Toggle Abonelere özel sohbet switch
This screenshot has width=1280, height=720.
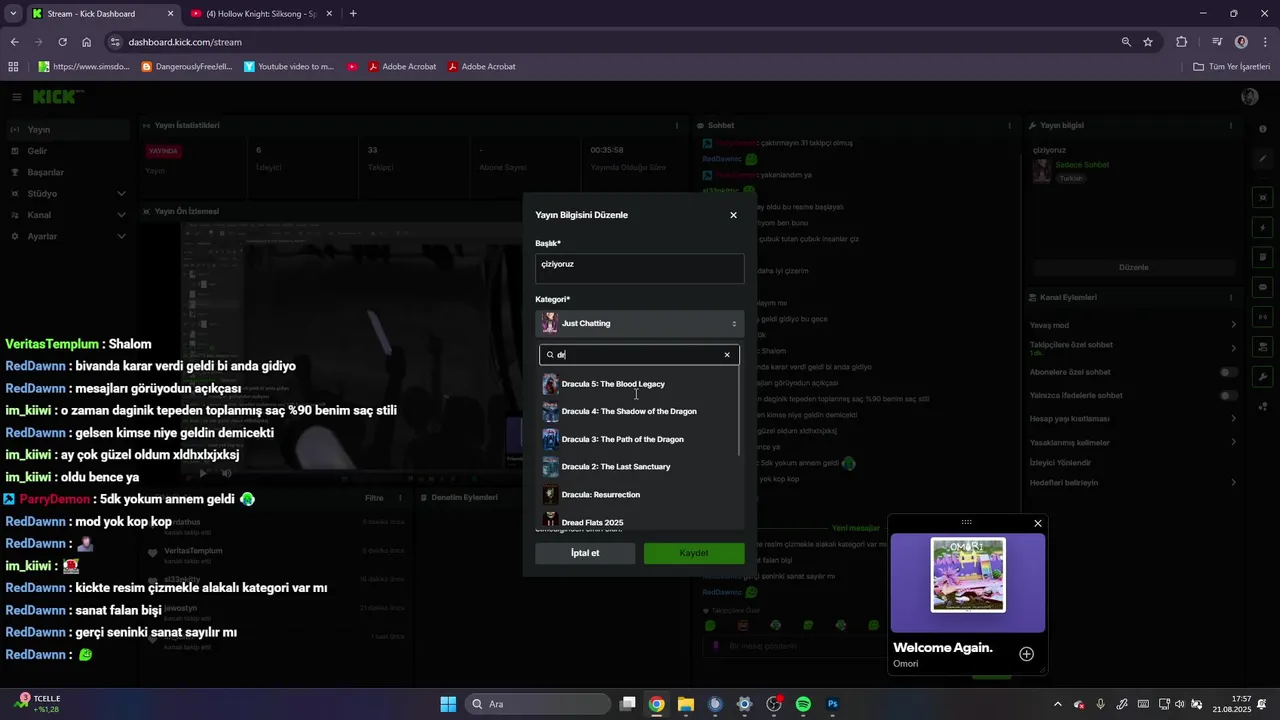click(1228, 372)
